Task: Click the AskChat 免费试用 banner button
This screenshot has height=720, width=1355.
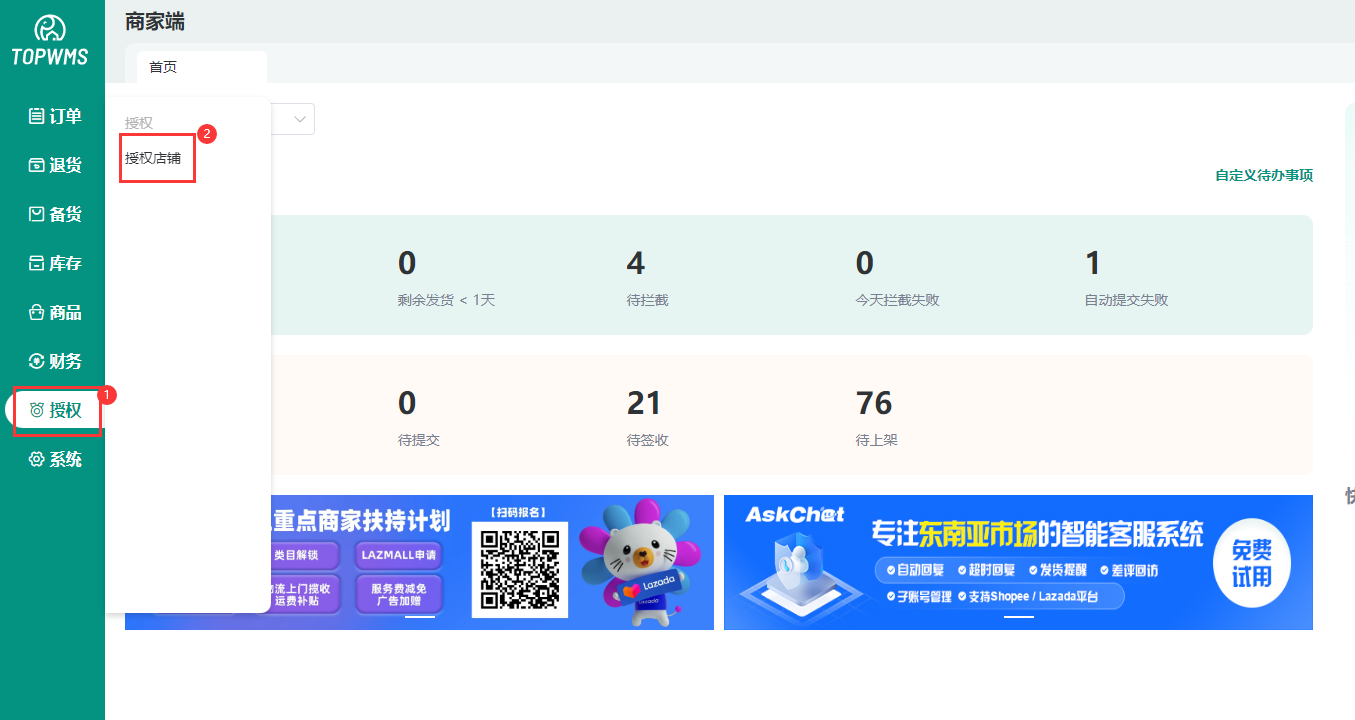Action: pos(1251,564)
